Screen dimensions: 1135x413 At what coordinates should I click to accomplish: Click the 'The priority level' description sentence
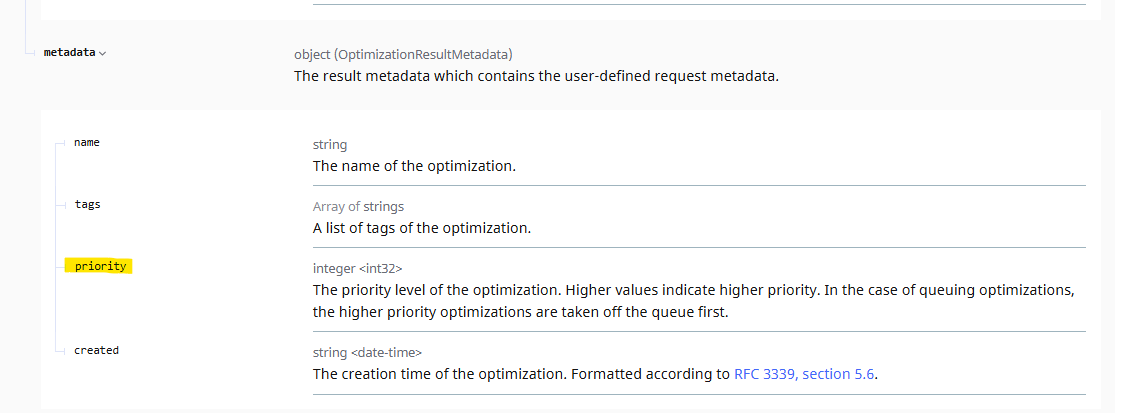436,290
